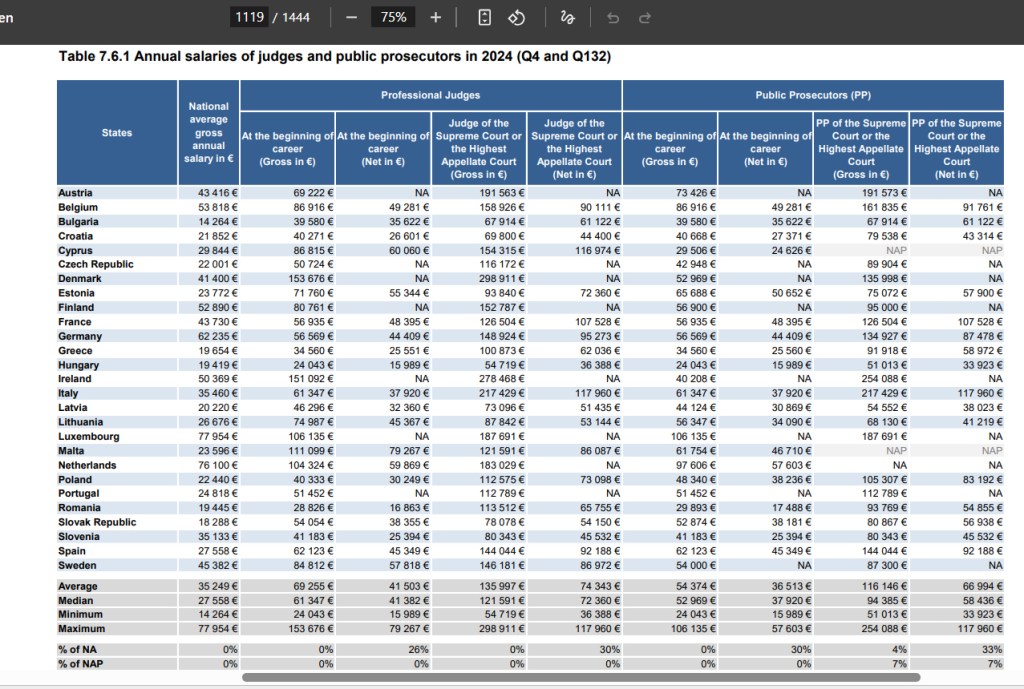Click the 'France' row label
The height and width of the screenshot is (689, 1024).
74,321
